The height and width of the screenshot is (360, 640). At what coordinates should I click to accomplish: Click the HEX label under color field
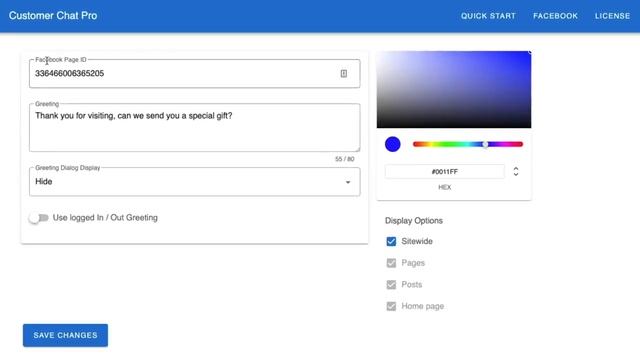(444, 187)
